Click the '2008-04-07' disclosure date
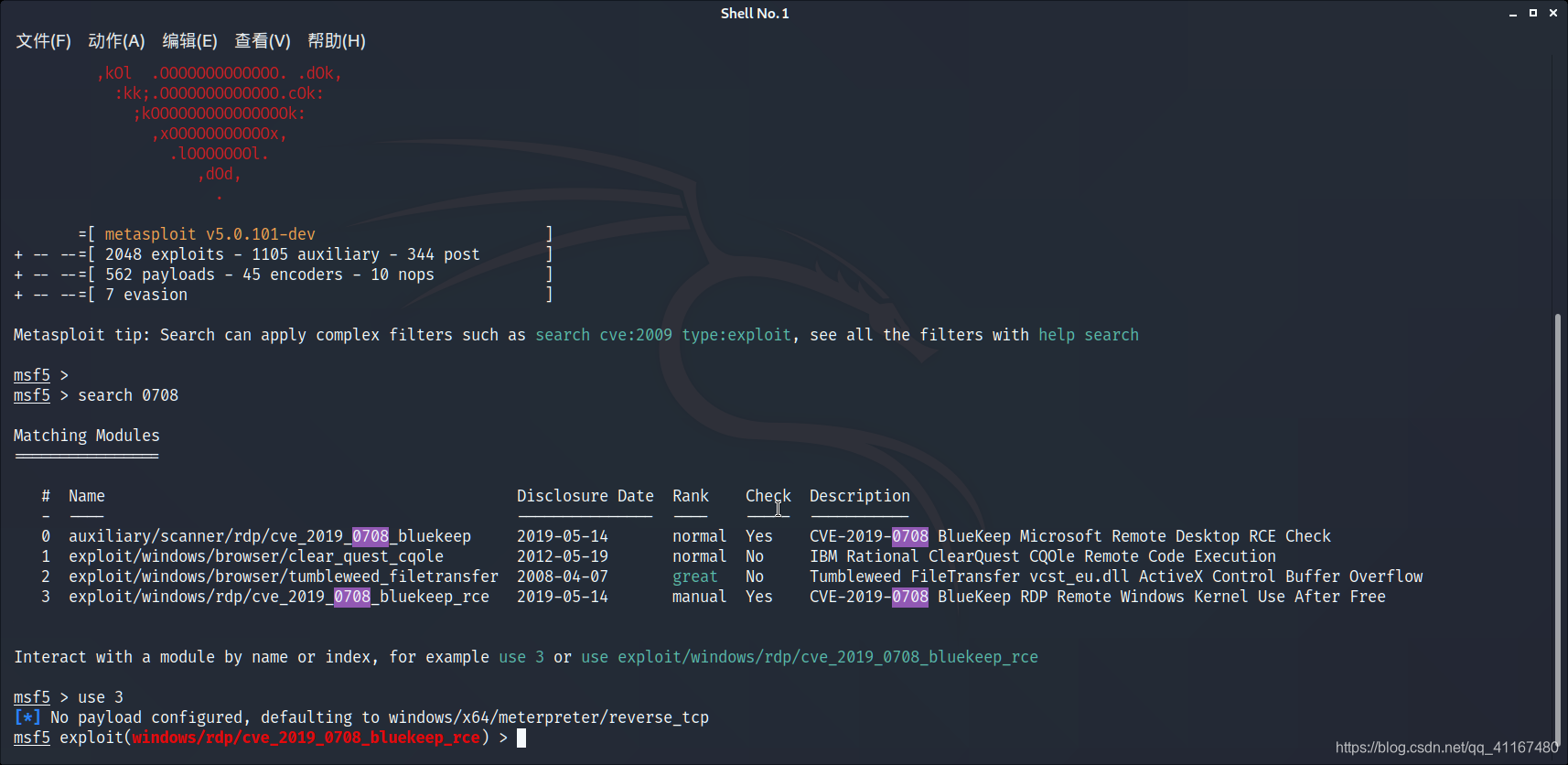Viewport: 1568px width, 765px height. 563,576
